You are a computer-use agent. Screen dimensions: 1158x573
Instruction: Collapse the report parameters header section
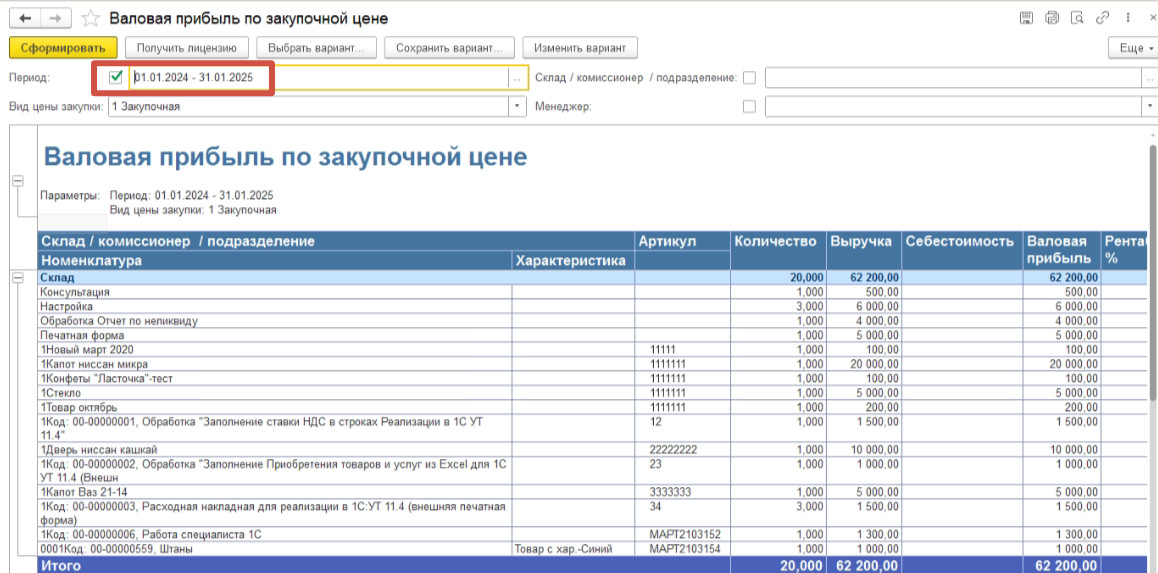(17, 181)
